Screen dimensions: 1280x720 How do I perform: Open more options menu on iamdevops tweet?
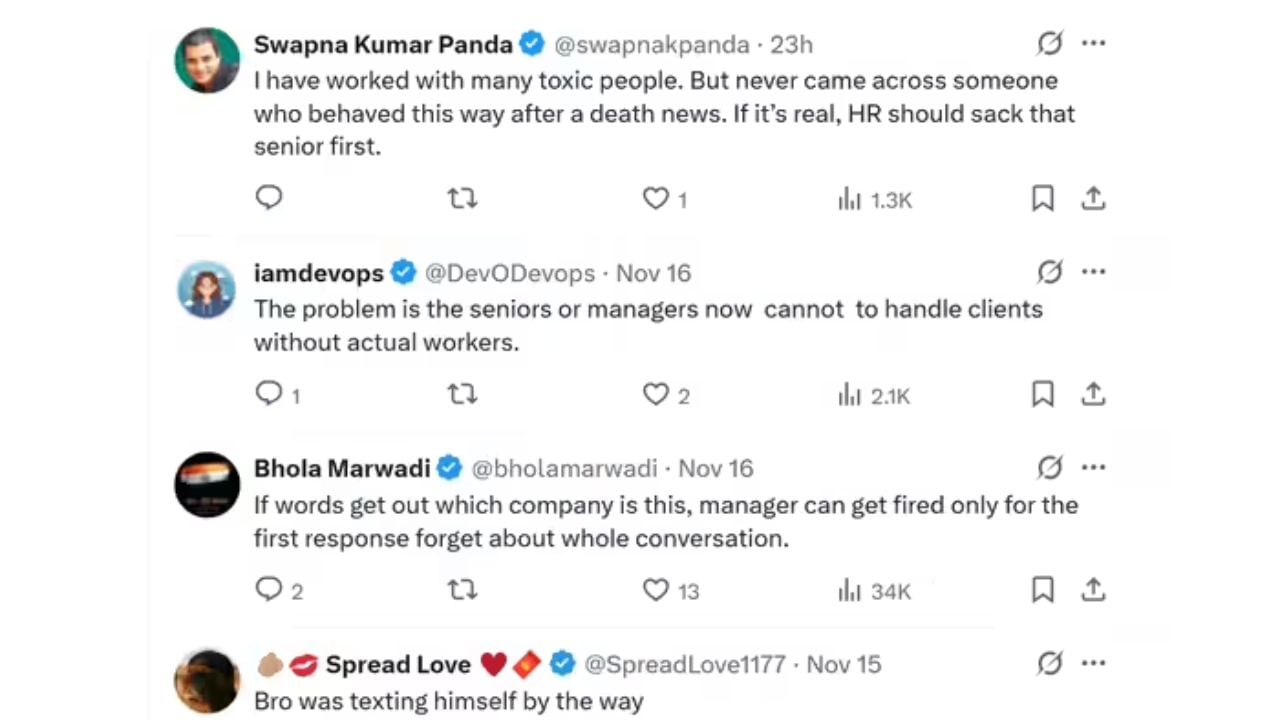(x=1094, y=271)
